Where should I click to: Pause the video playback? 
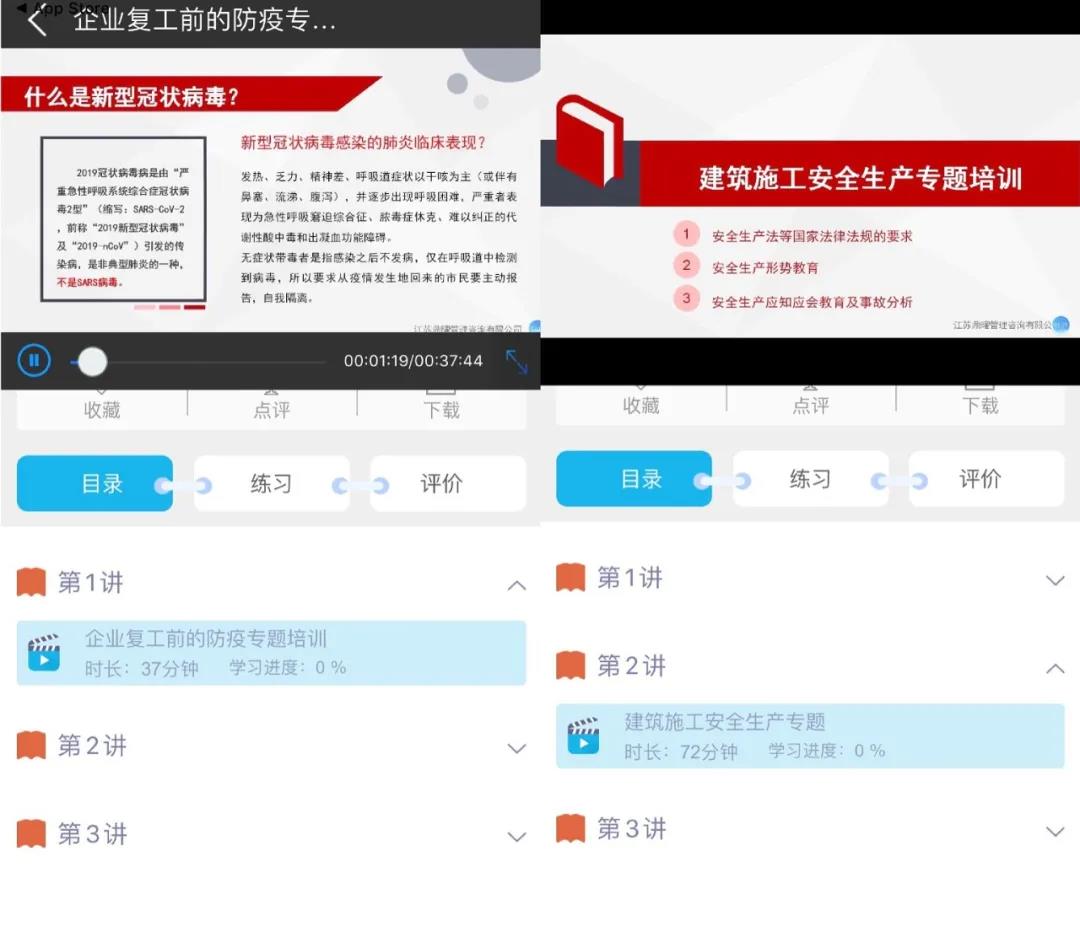[34, 360]
